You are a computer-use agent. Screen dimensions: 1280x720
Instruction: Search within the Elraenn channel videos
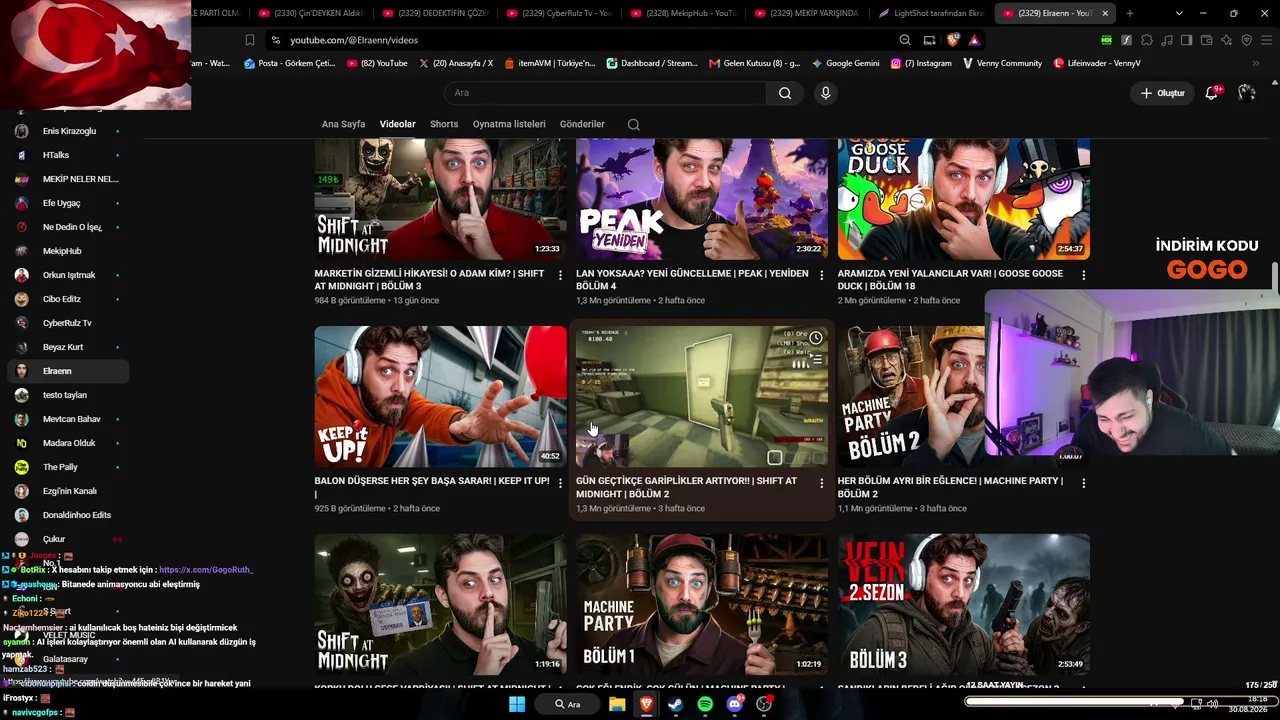[x=634, y=125]
